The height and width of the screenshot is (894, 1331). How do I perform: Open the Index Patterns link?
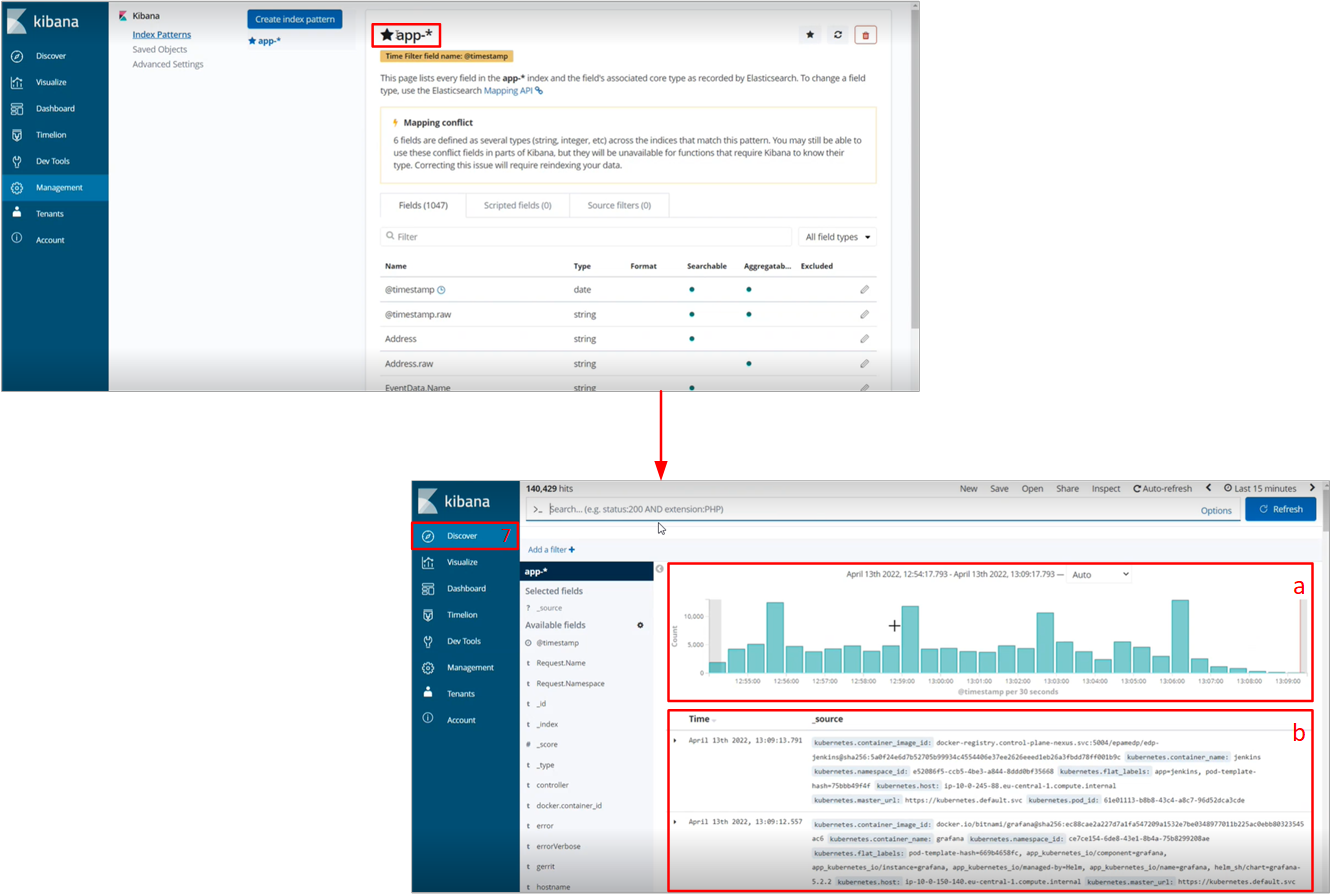tap(161, 34)
